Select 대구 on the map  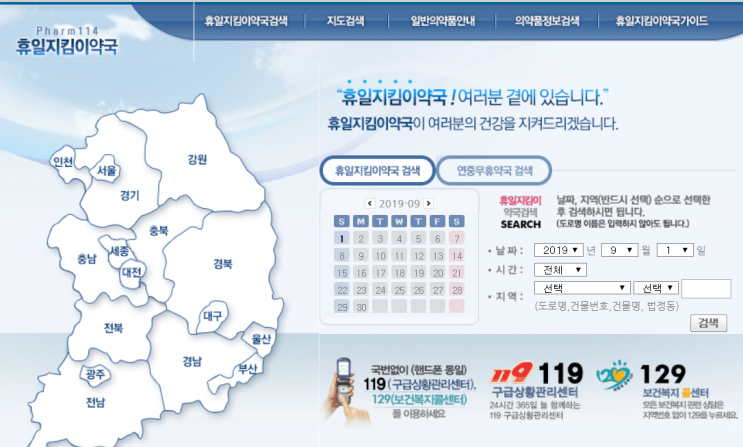tap(213, 316)
